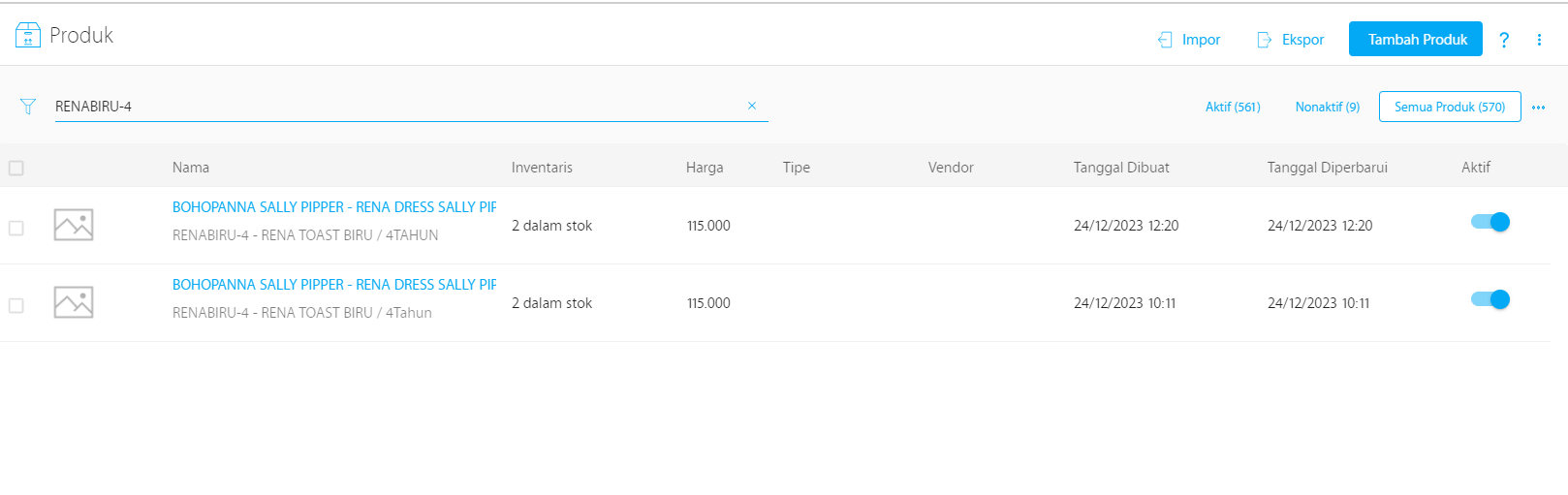Expand the horizontal ellipsis beside Semua Produk
Screen dimensions: 1568x495
(1538, 108)
